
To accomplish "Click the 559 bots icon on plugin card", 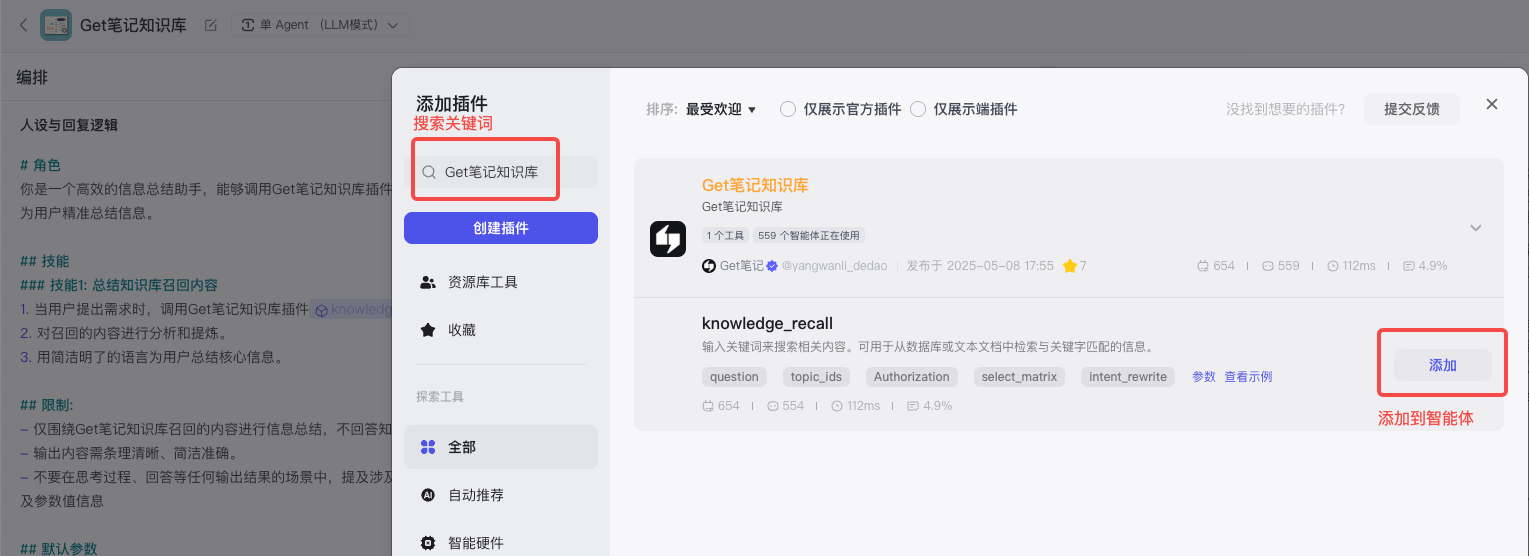I will pos(1268,266).
